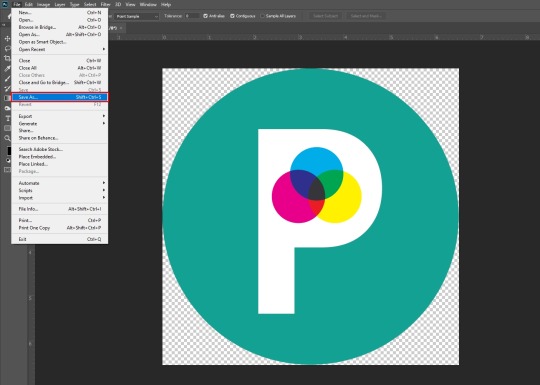
Task: Close the open document tab
Action: 121,28
